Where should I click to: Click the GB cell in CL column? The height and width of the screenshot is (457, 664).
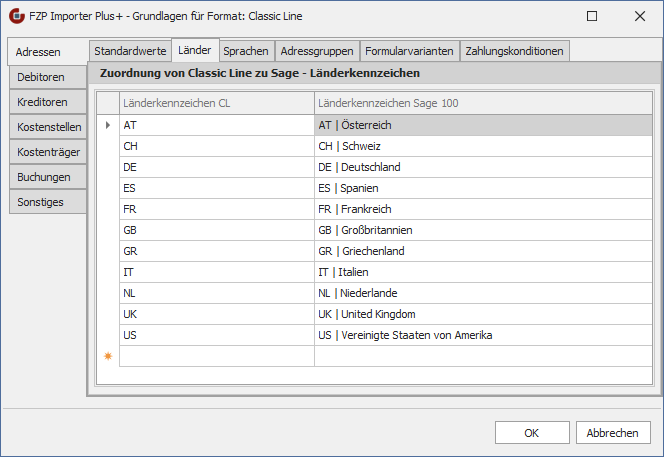click(x=217, y=230)
